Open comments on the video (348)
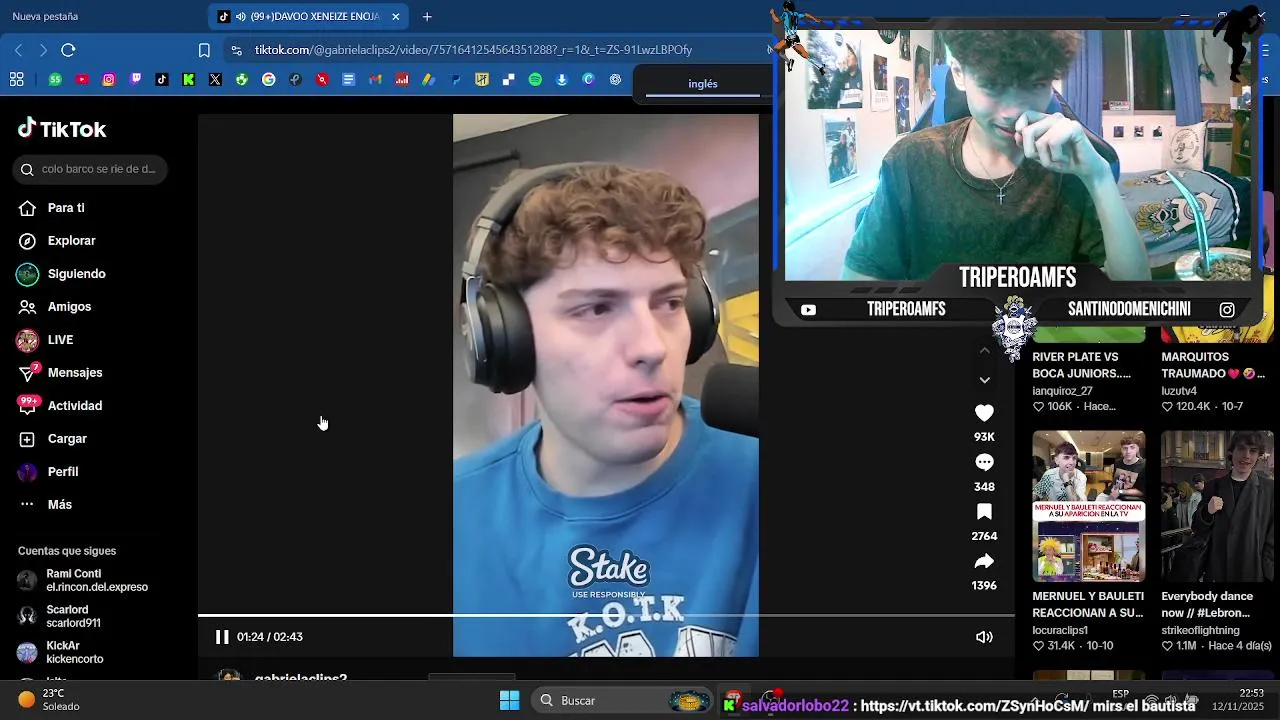Viewport: 1280px width, 720px height. click(984, 462)
